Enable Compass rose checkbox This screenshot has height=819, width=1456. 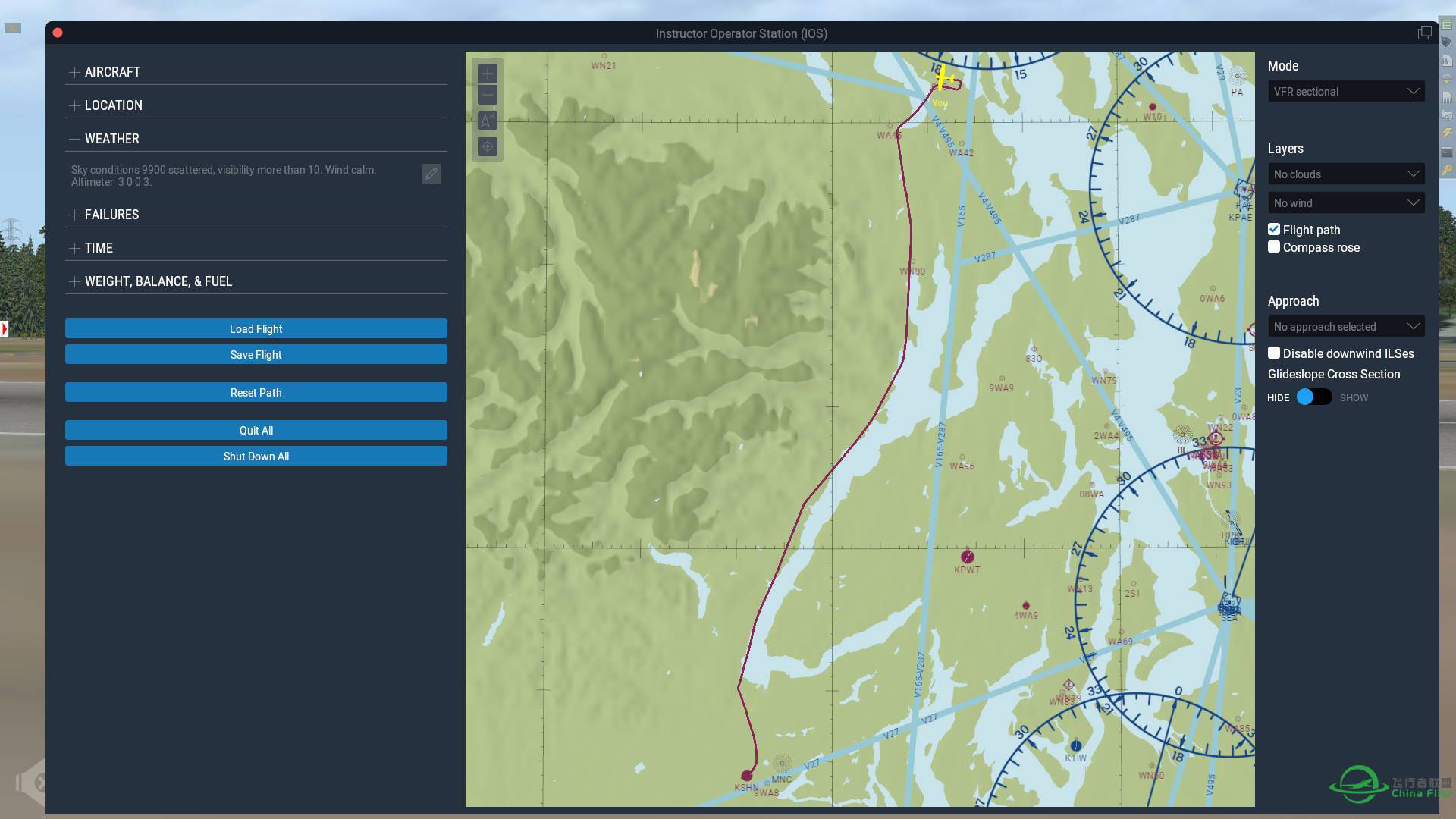point(1273,247)
